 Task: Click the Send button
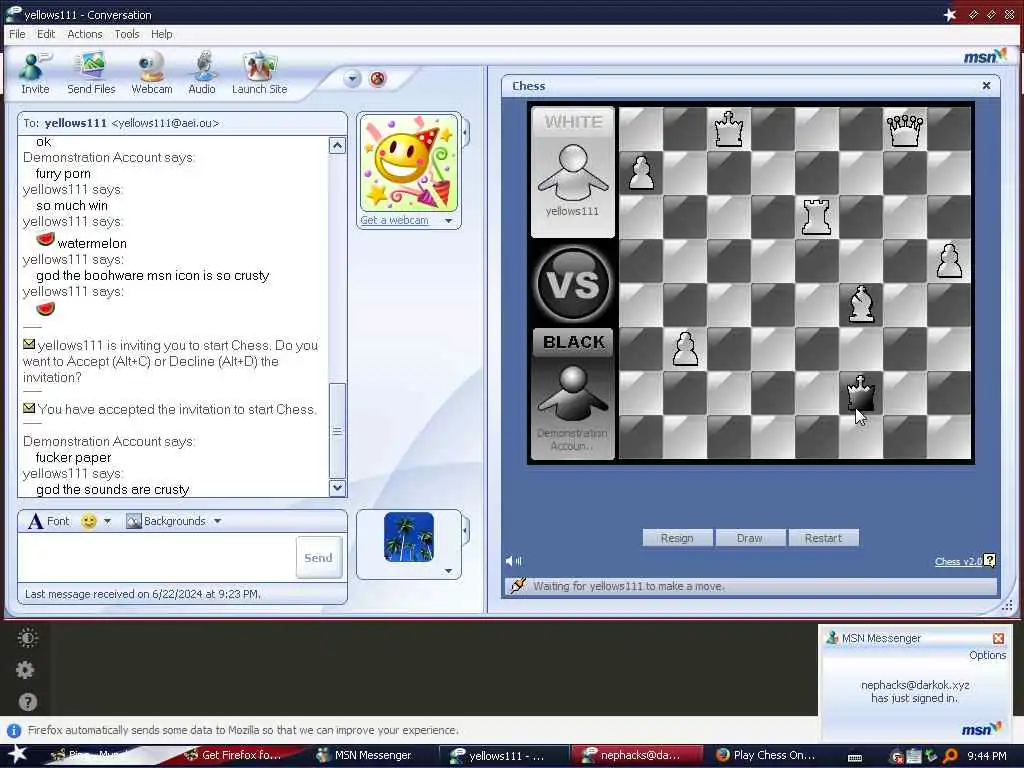point(319,558)
